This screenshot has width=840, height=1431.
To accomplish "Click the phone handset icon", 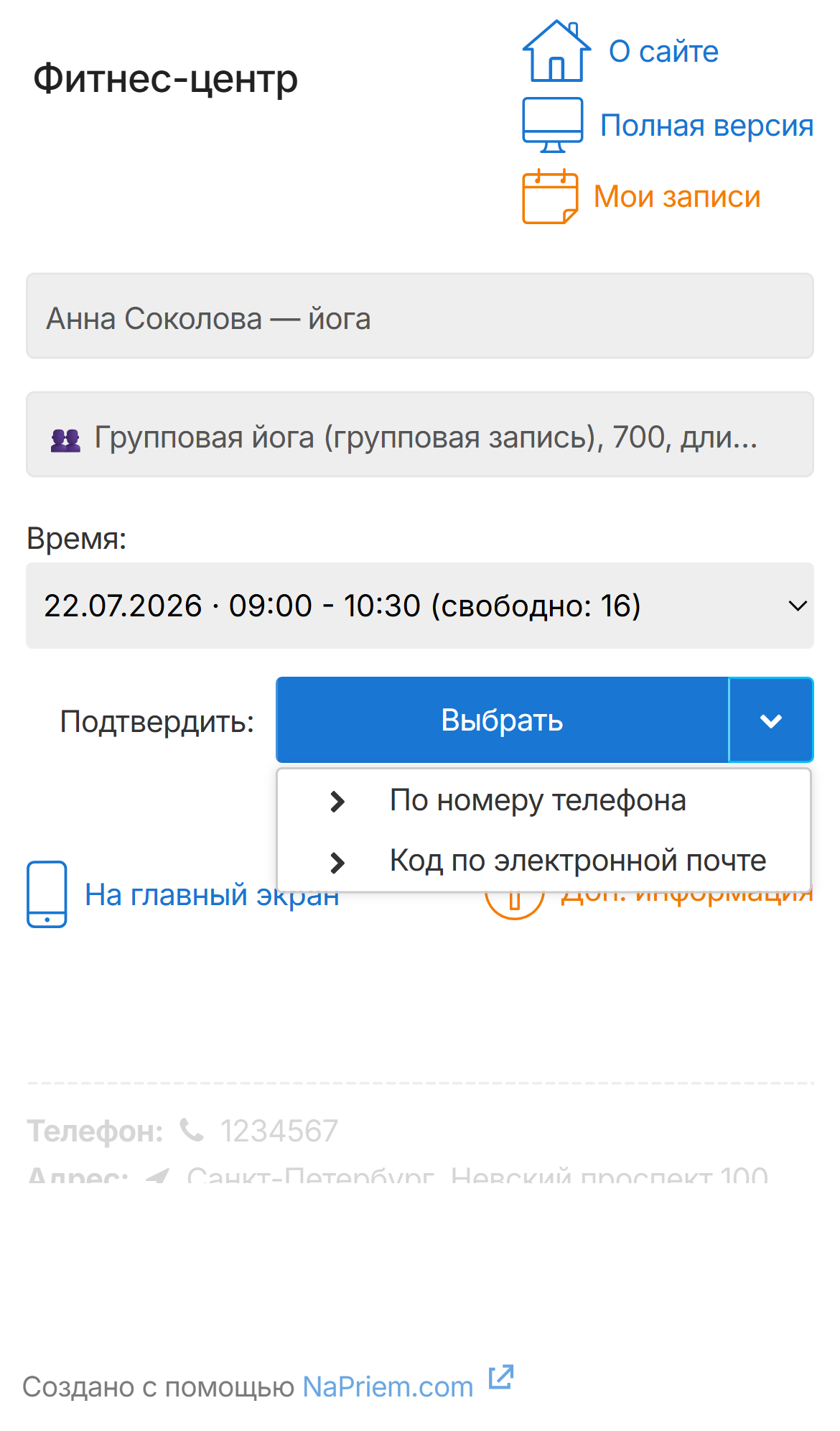I will 192,1130.
